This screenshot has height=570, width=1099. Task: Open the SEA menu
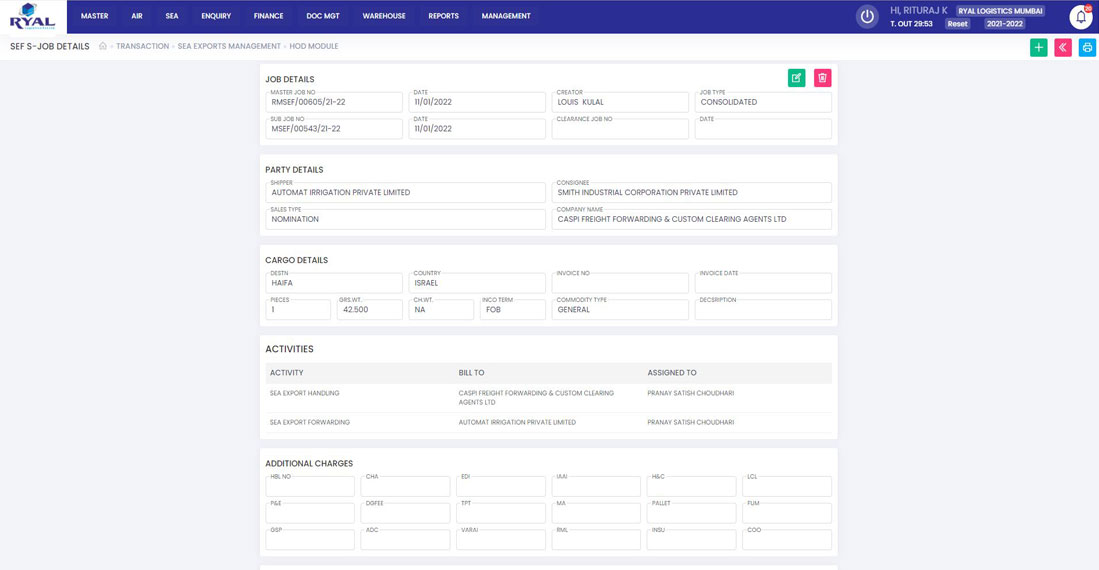172,16
